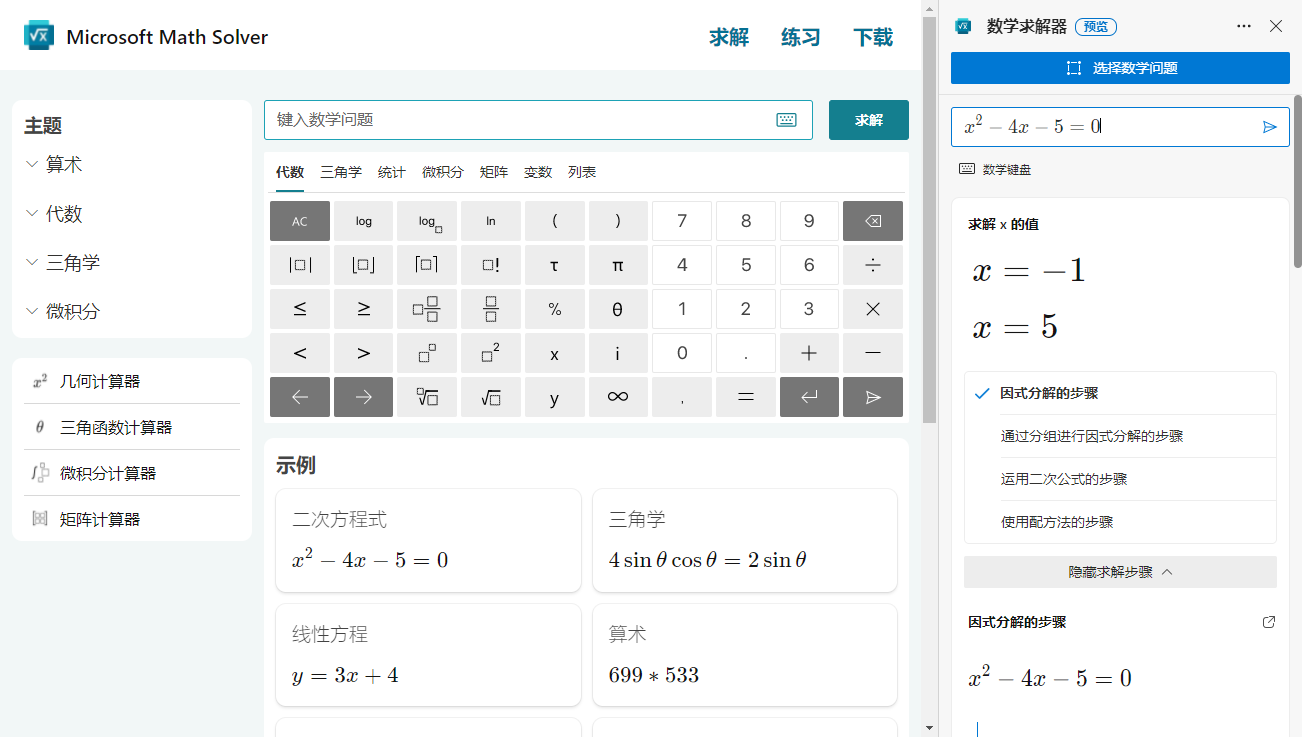Open the 求解 top navigation link
1302x737 pixels.
[729, 38]
